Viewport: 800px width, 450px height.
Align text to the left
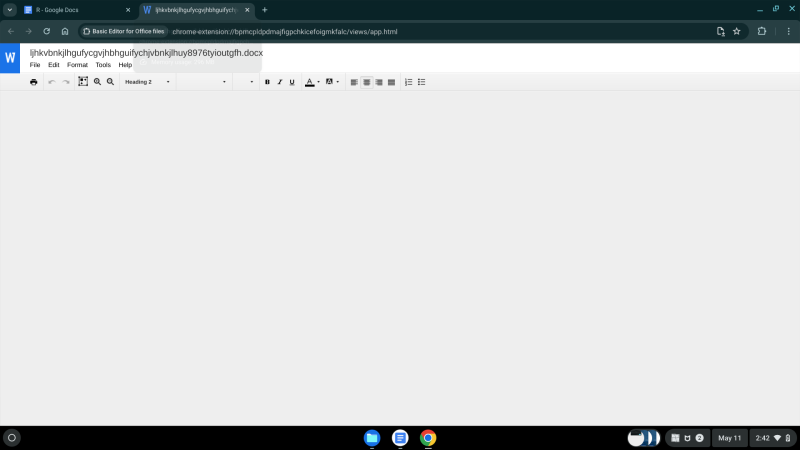tap(354, 82)
